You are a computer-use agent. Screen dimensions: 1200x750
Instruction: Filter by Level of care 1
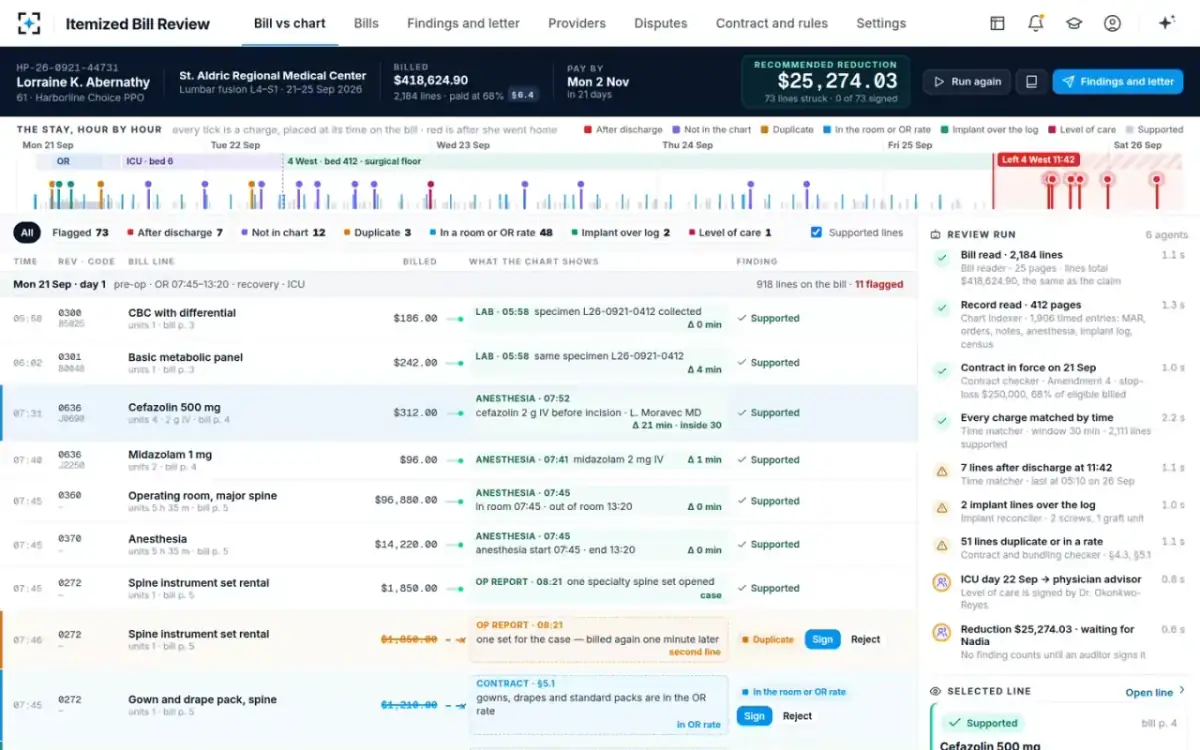click(730, 232)
